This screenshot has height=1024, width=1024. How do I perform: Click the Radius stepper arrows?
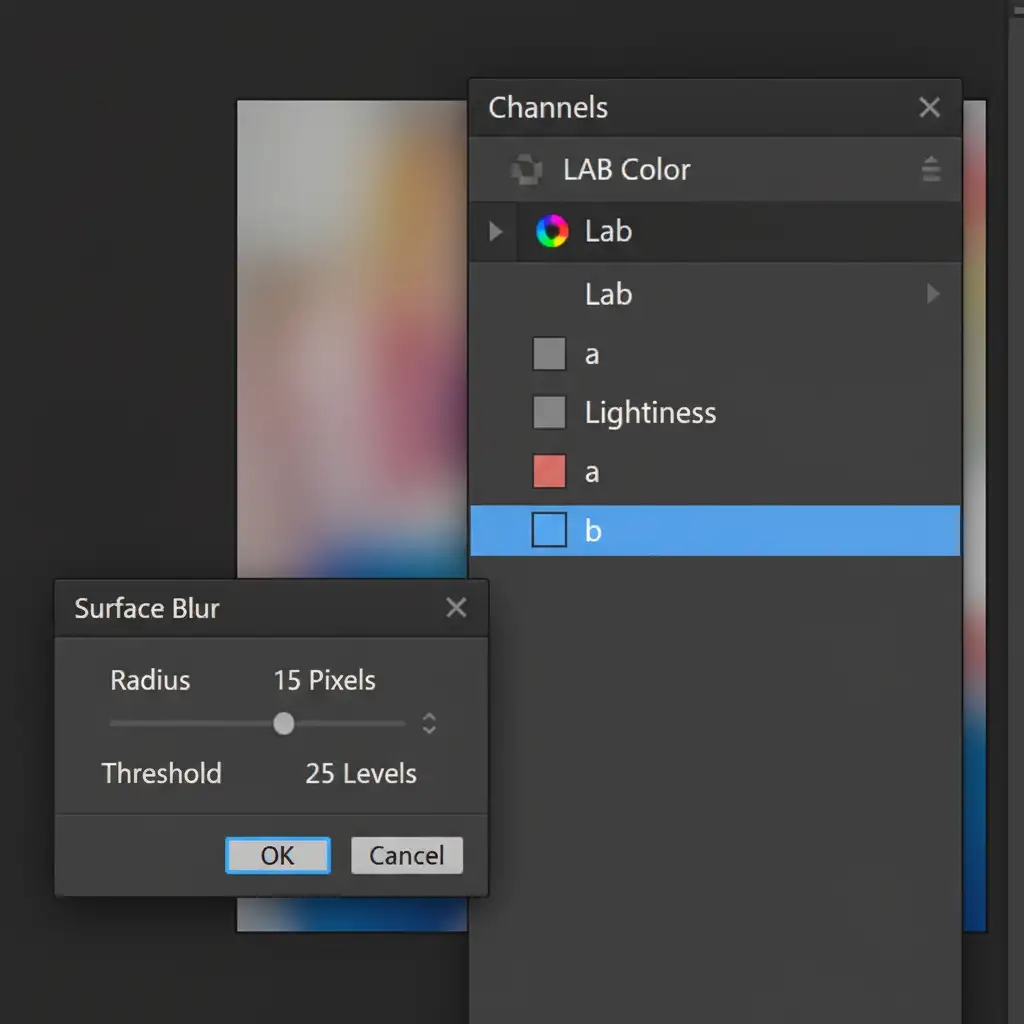(x=429, y=723)
